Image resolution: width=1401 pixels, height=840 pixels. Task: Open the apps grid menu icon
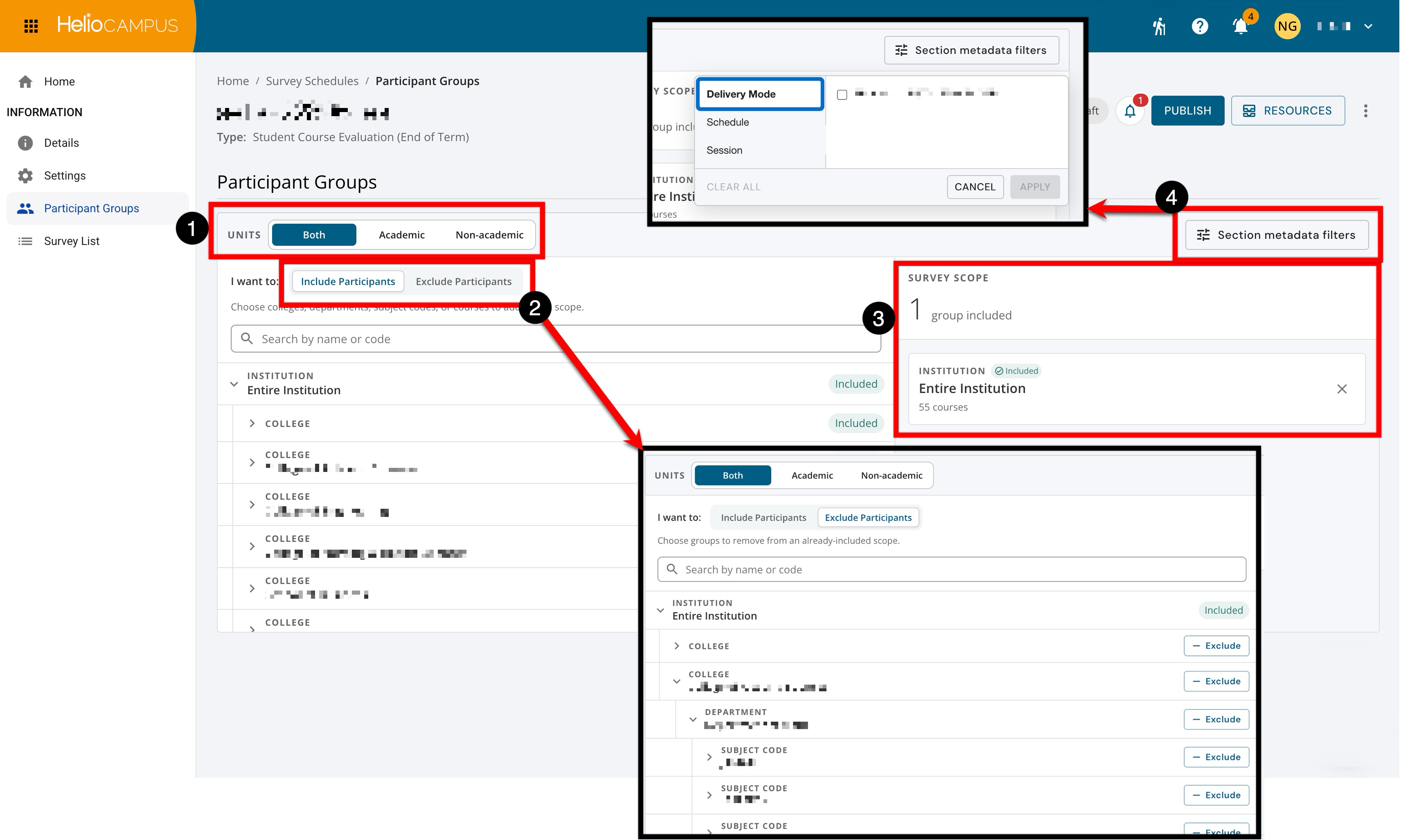tap(31, 26)
